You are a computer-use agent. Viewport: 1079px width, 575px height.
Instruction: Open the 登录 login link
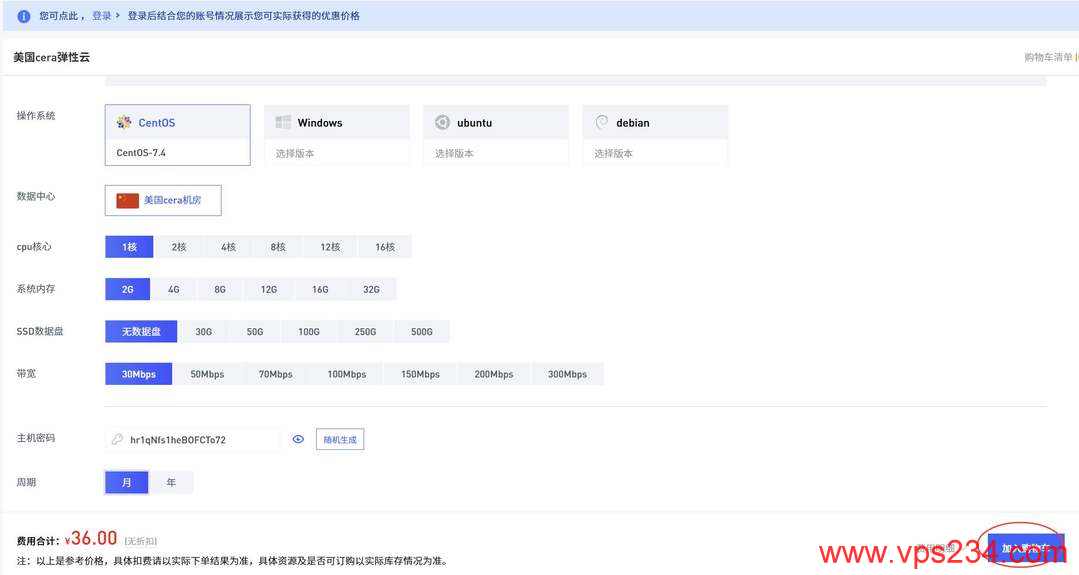tap(102, 16)
